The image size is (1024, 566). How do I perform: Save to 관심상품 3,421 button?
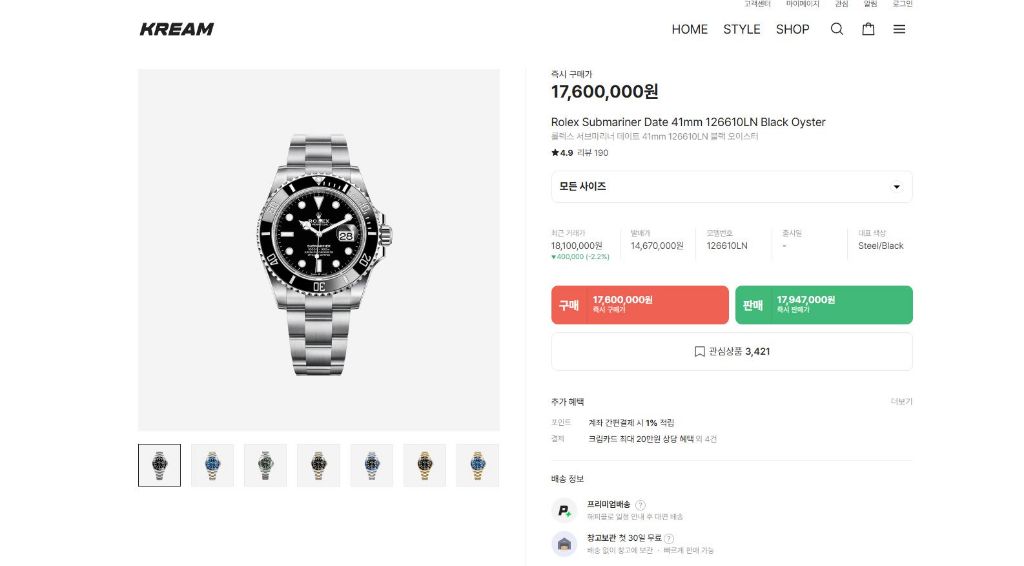tap(731, 352)
